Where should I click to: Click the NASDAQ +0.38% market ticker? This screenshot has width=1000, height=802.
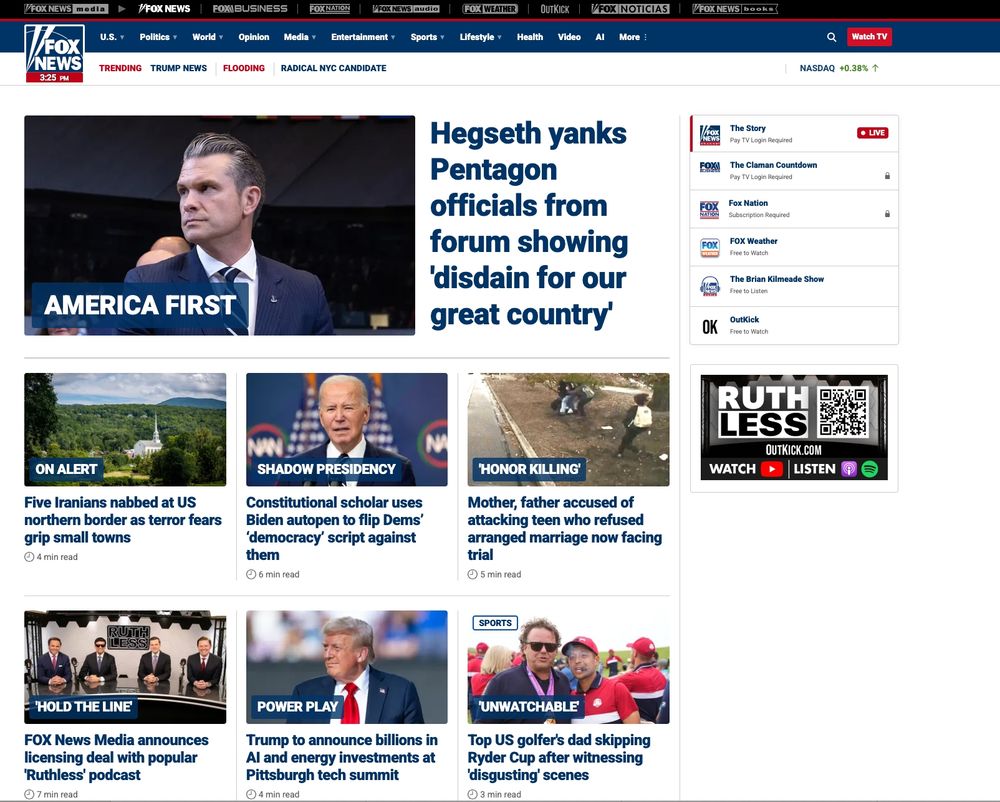839,68
